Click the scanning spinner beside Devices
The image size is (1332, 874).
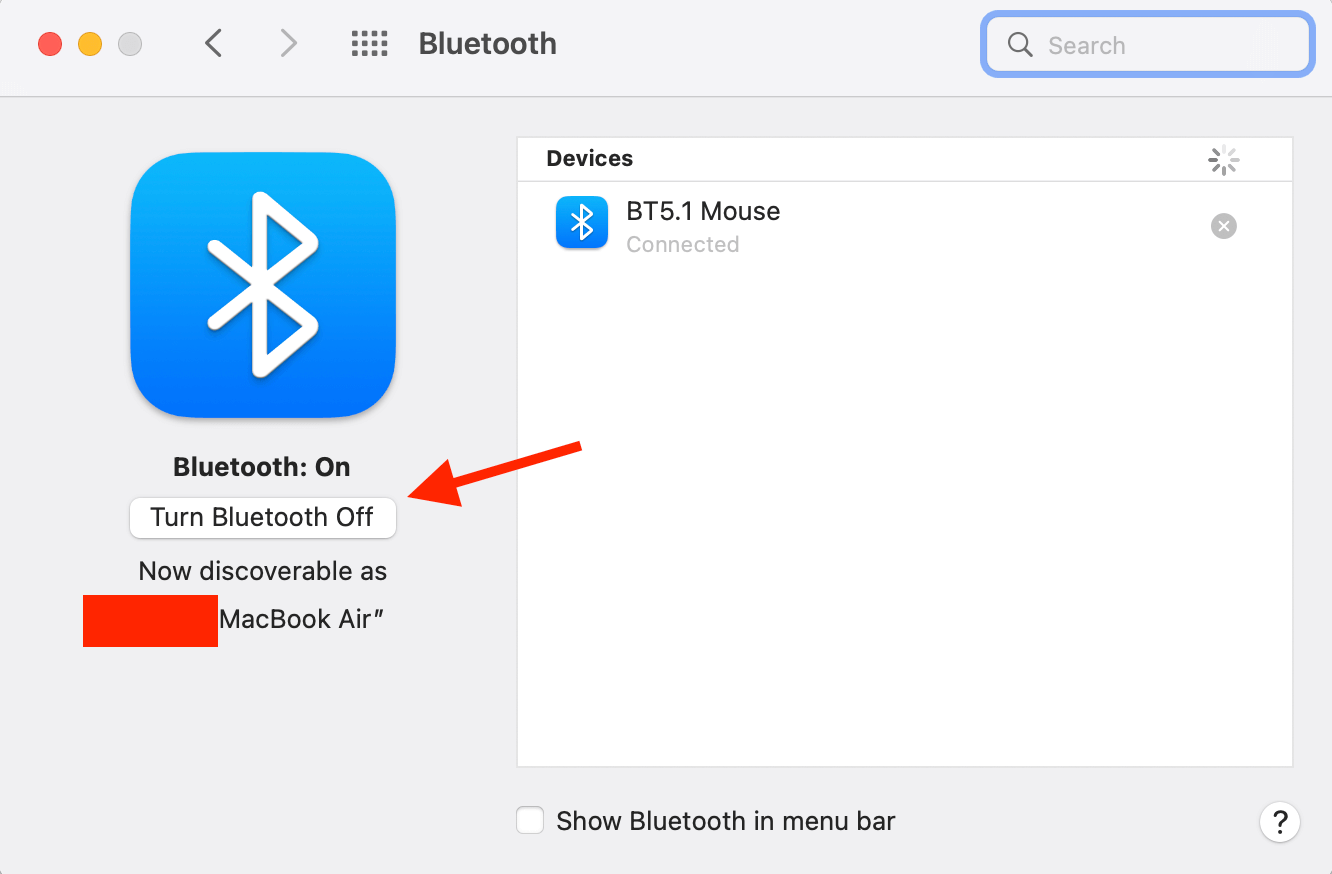[x=1223, y=160]
